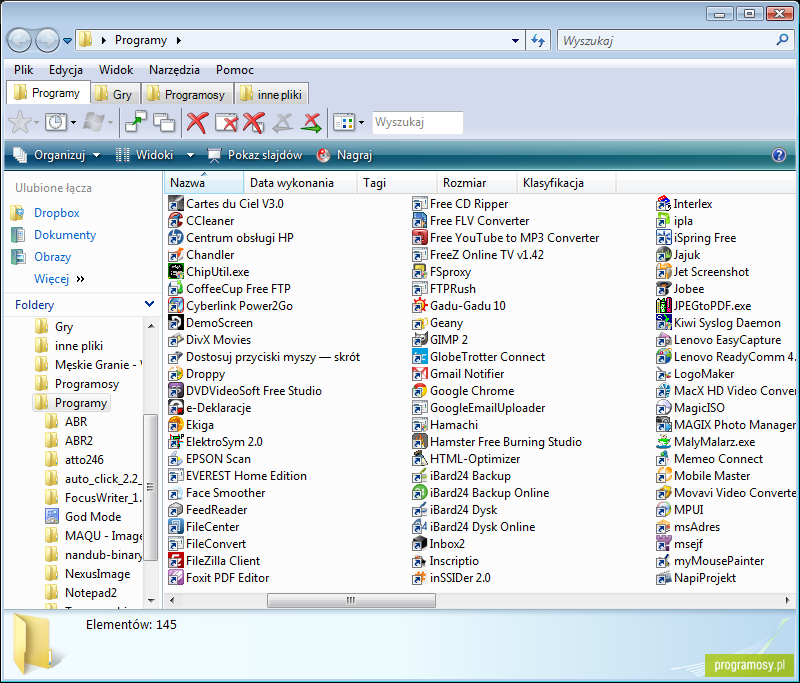This screenshot has width=800, height=683.
Task: Click the plain red X close-tab icon
Action: tap(197, 122)
